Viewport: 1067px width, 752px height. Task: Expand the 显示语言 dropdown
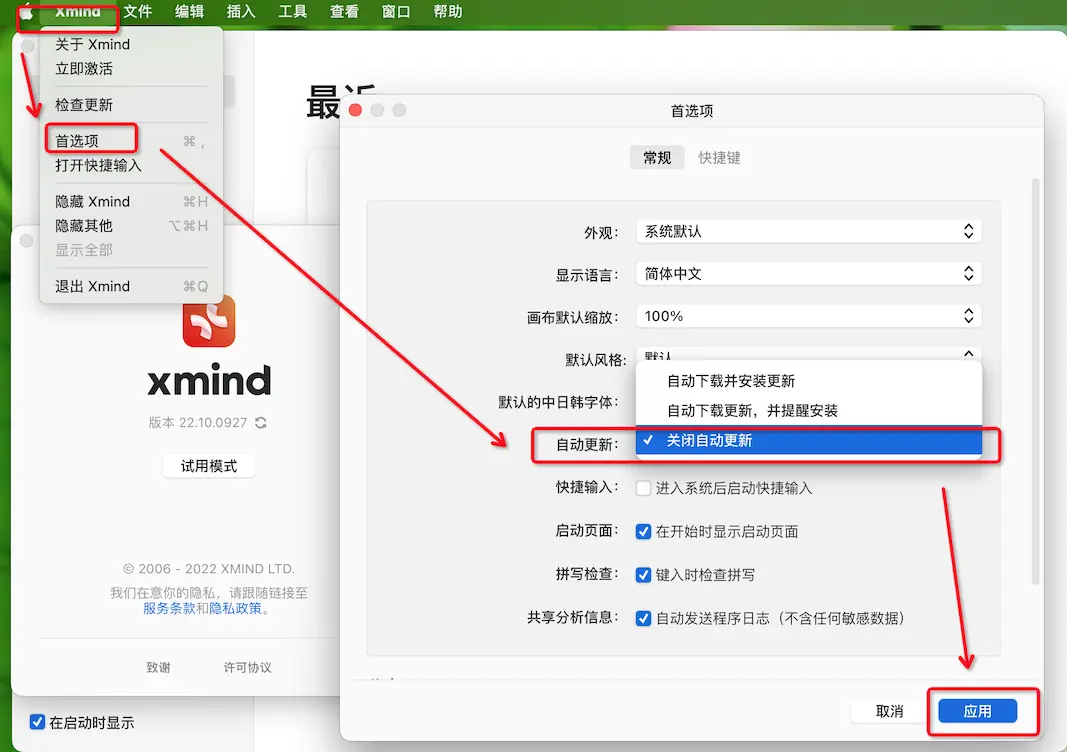coord(808,274)
